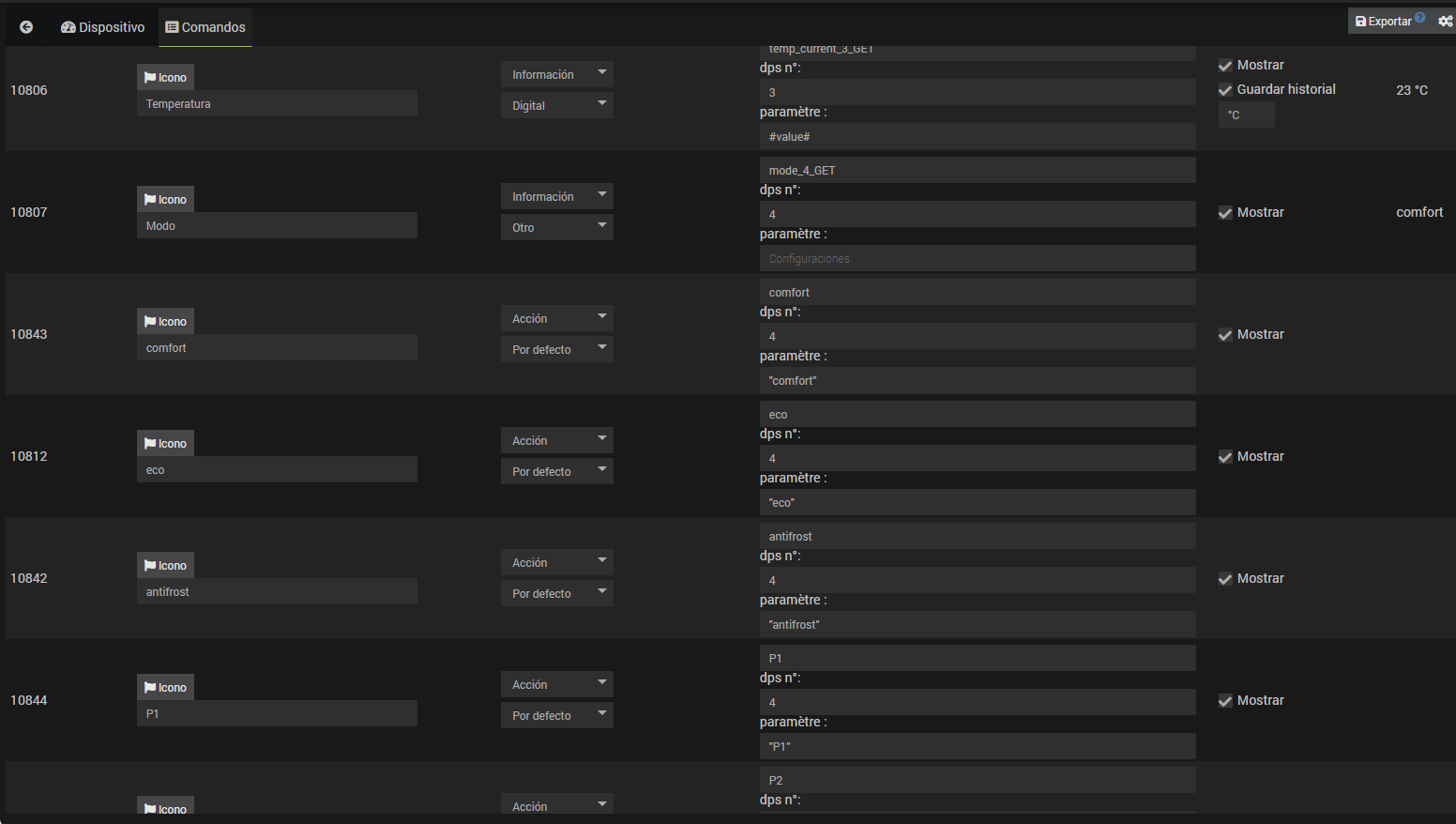This screenshot has width=1456, height=824.
Task: Click the help icon beside Exportar
Action: pos(1420,17)
